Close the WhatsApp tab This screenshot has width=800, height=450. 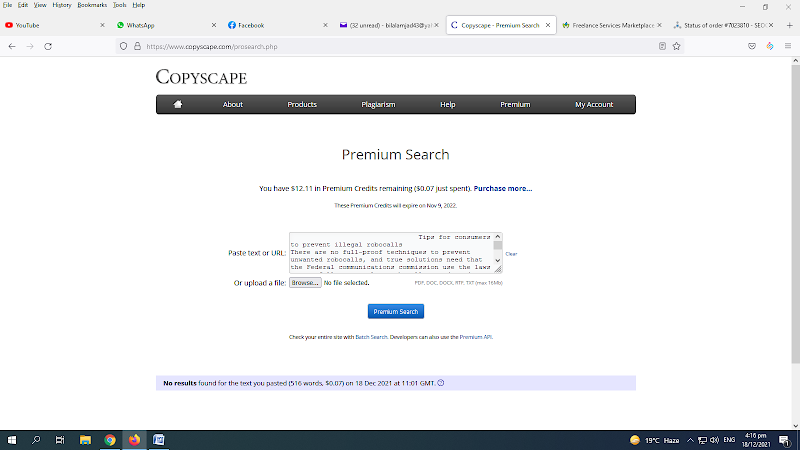coord(214,25)
